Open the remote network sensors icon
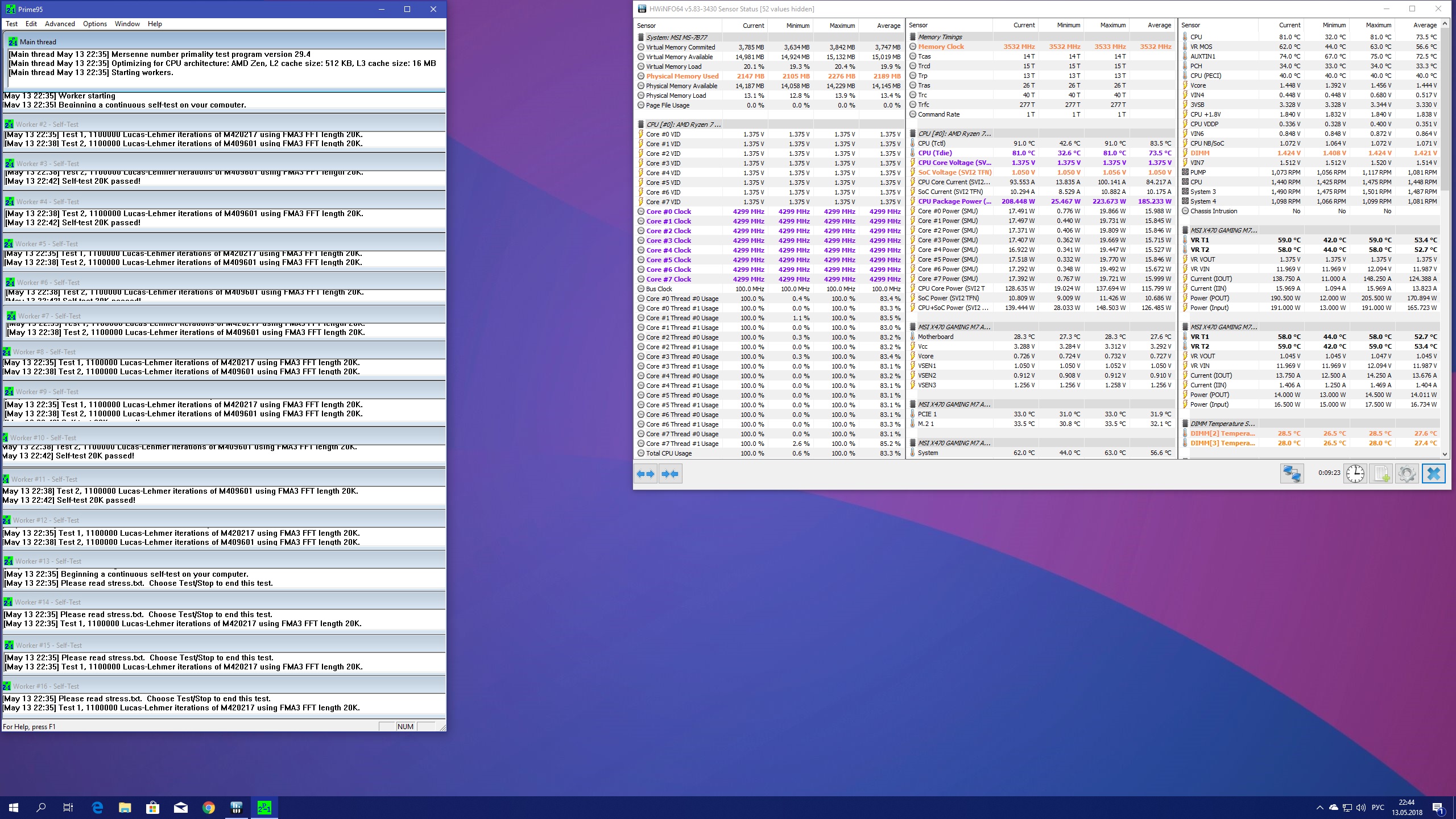1456x819 pixels. pos(1292,474)
